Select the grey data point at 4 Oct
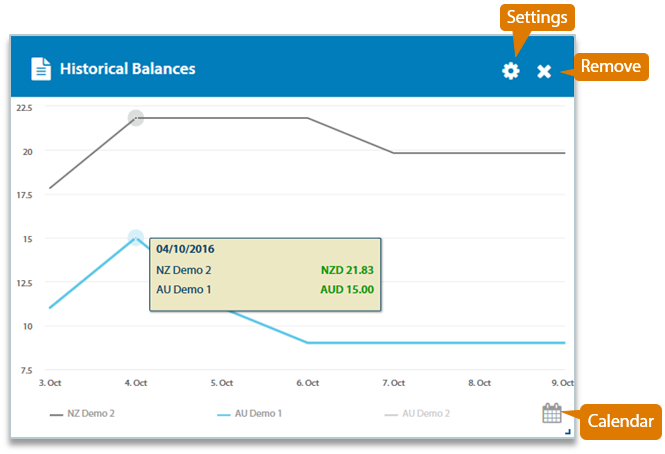665x454 pixels. click(136, 118)
